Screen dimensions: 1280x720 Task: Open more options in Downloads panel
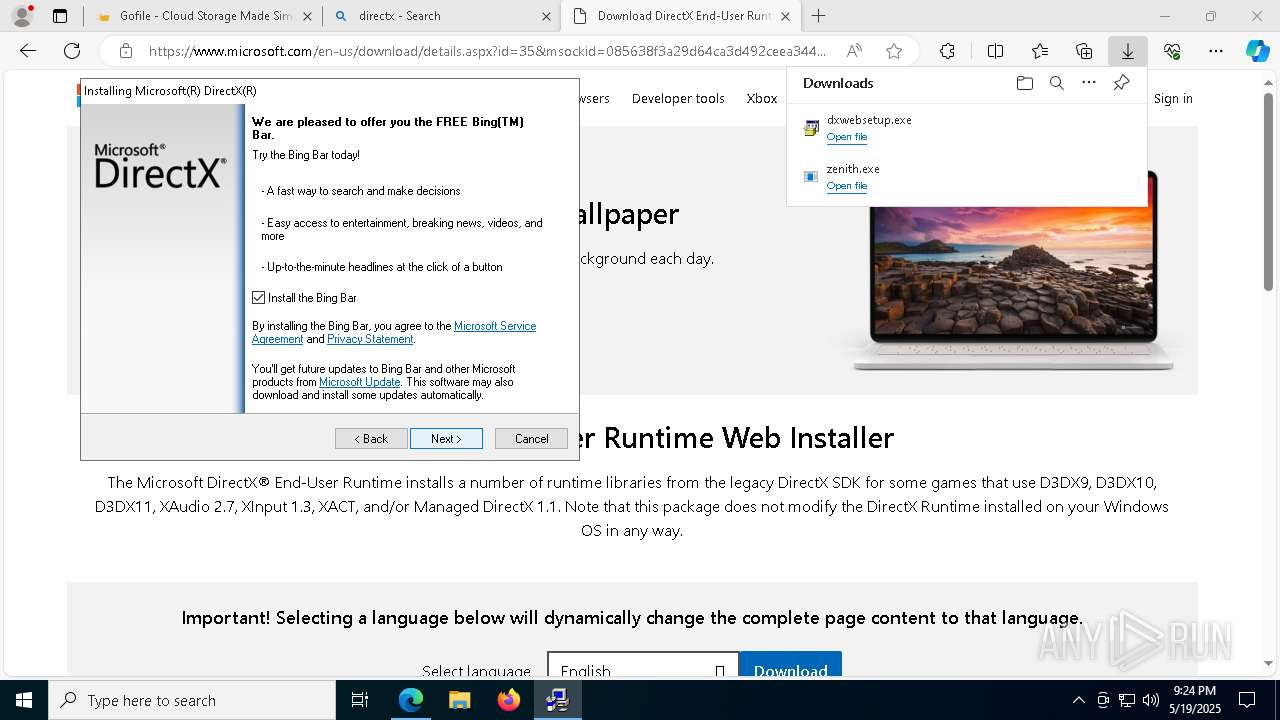click(x=1089, y=83)
